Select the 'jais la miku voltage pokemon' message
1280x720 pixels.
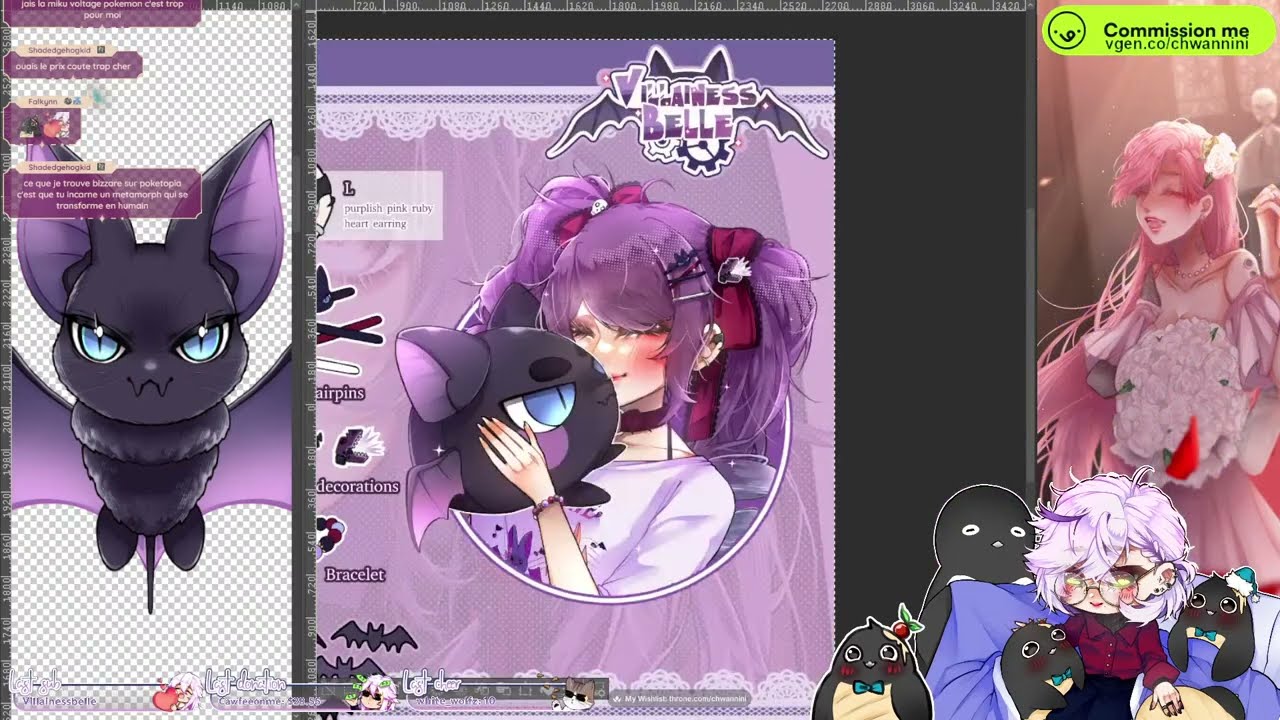(x=103, y=10)
